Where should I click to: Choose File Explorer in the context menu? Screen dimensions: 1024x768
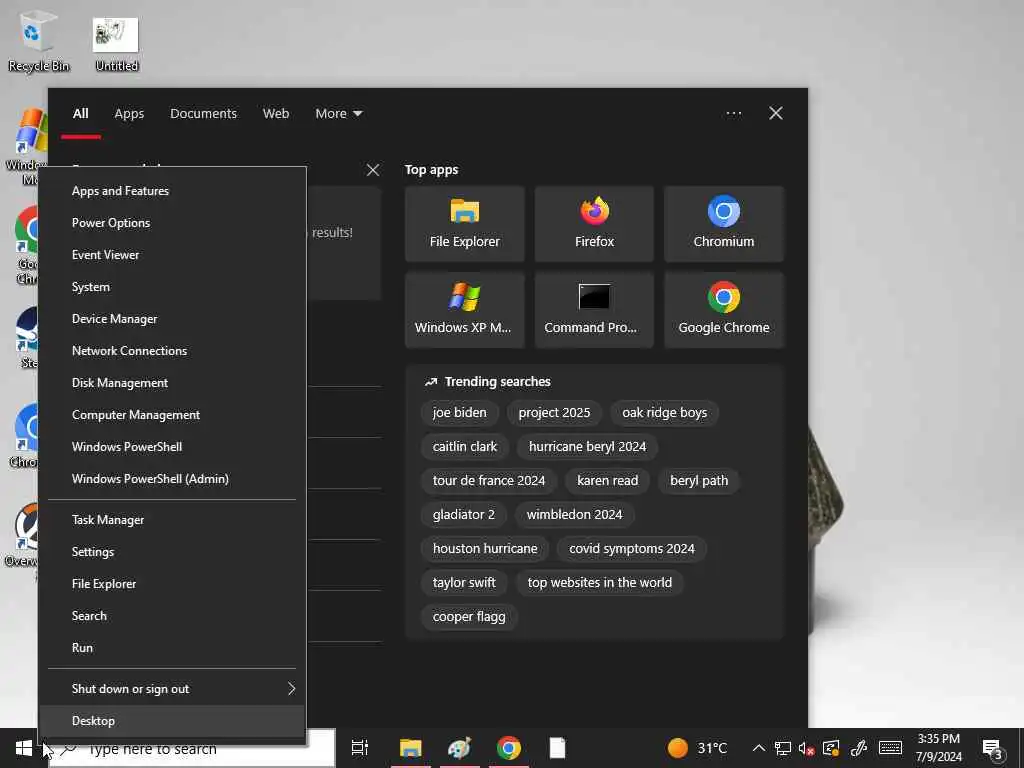click(172, 584)
